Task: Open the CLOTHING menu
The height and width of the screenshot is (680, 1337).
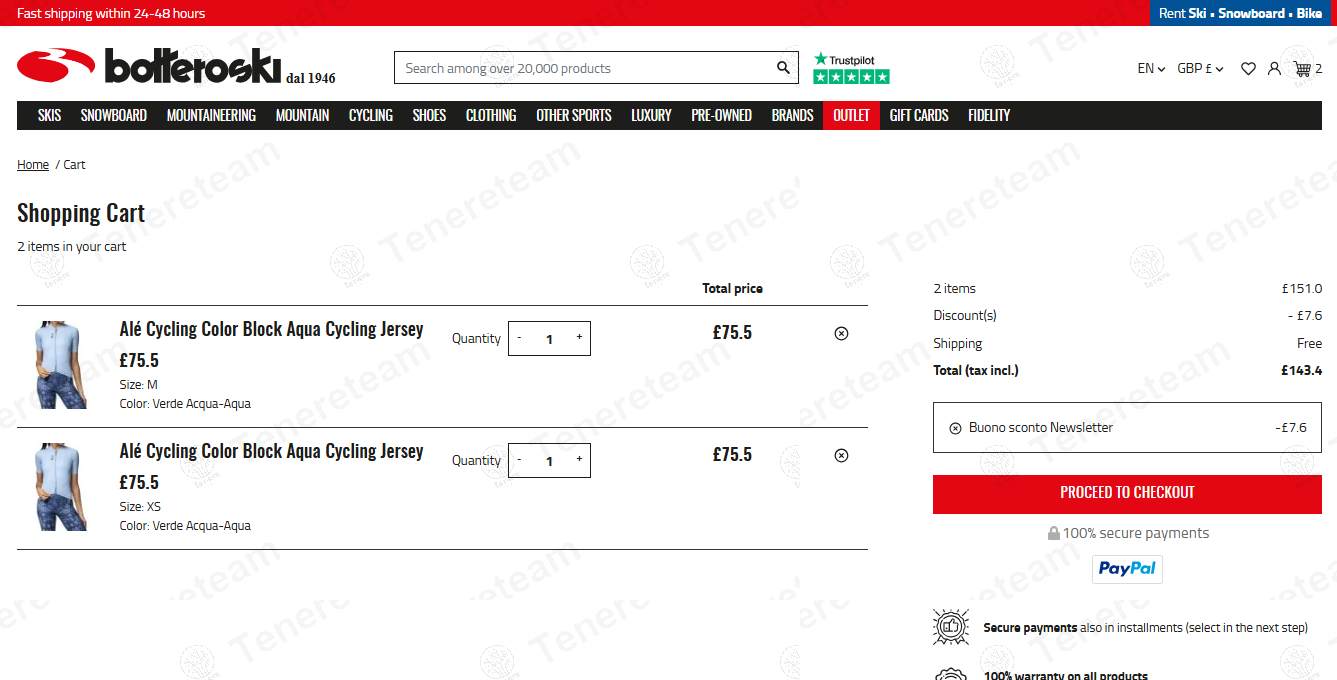Action: tap(491, 115)
